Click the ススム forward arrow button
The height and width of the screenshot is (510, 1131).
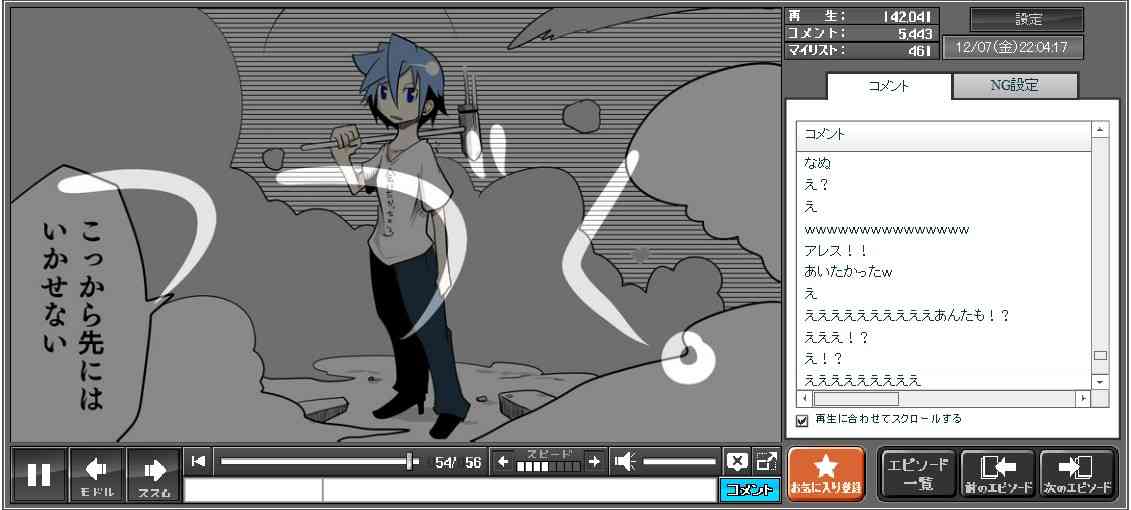click(x=154, y=475)
